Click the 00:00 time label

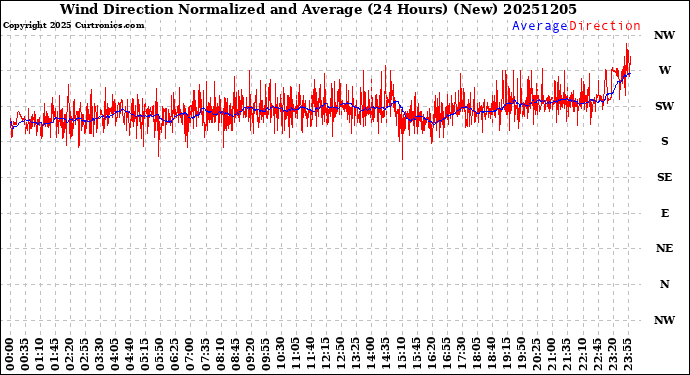pyautogui.click(x=10, y=354)
